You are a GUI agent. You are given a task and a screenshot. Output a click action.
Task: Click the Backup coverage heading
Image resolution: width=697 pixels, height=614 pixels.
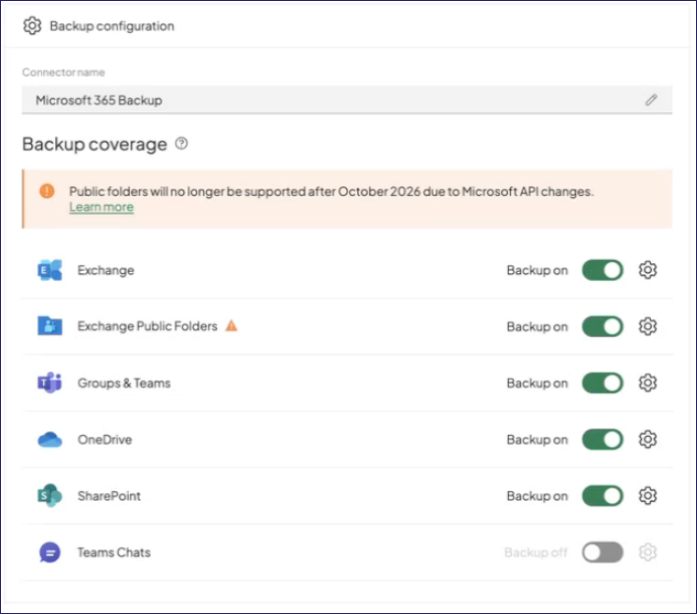click(95, 144)
